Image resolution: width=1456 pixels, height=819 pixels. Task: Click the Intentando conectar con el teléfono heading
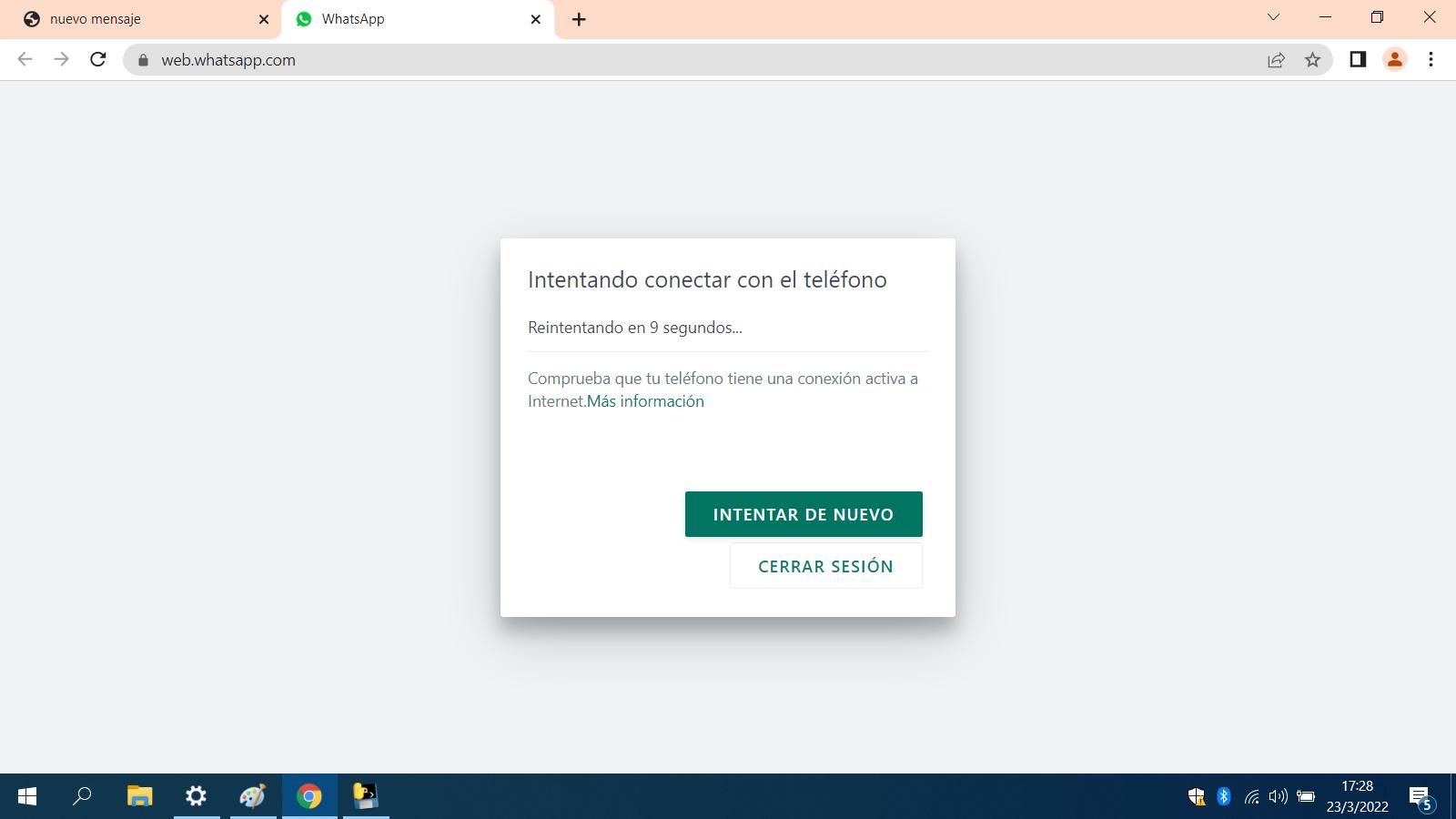707,279
